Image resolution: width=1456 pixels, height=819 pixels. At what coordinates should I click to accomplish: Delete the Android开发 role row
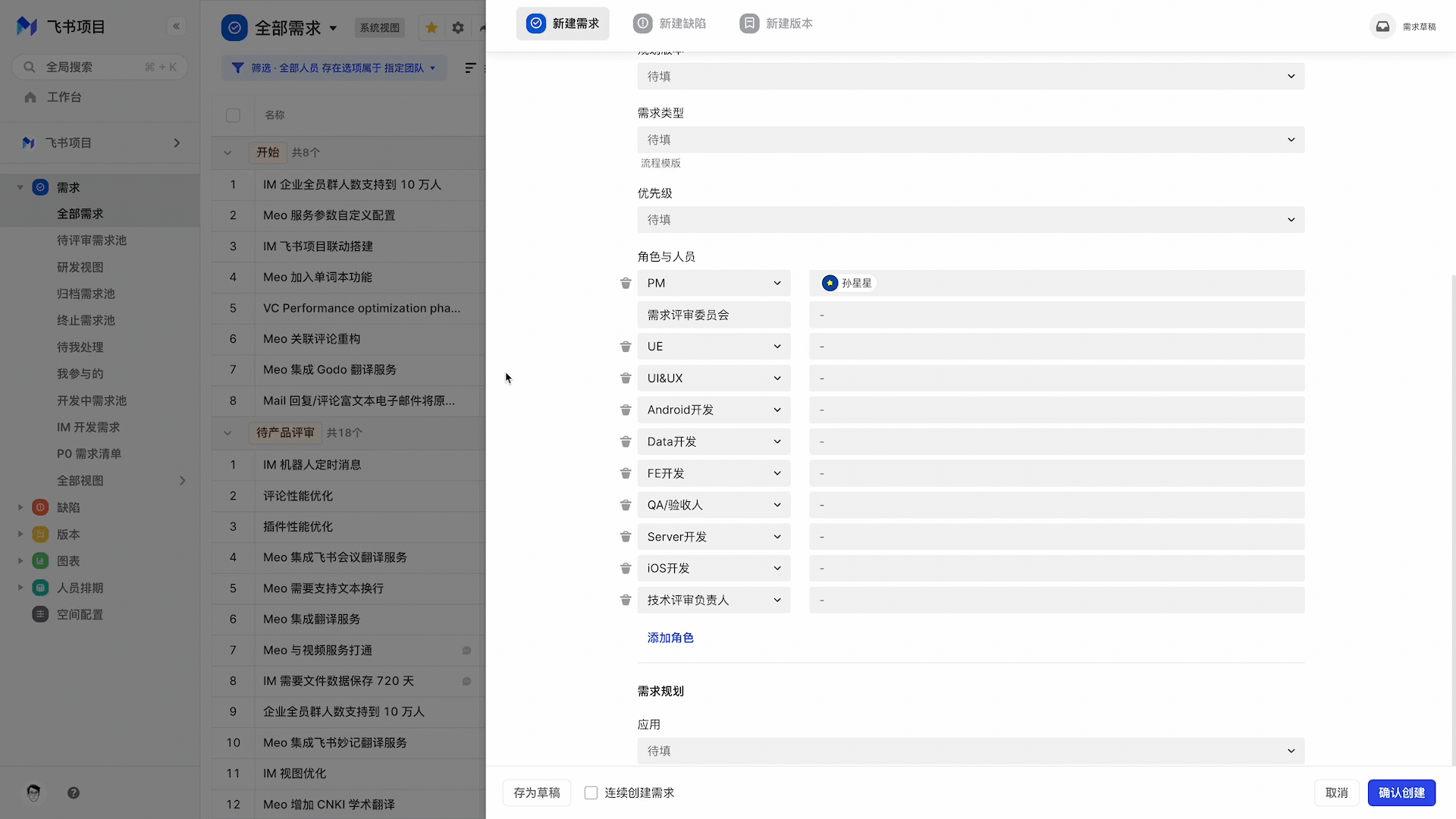pos(626,410)
